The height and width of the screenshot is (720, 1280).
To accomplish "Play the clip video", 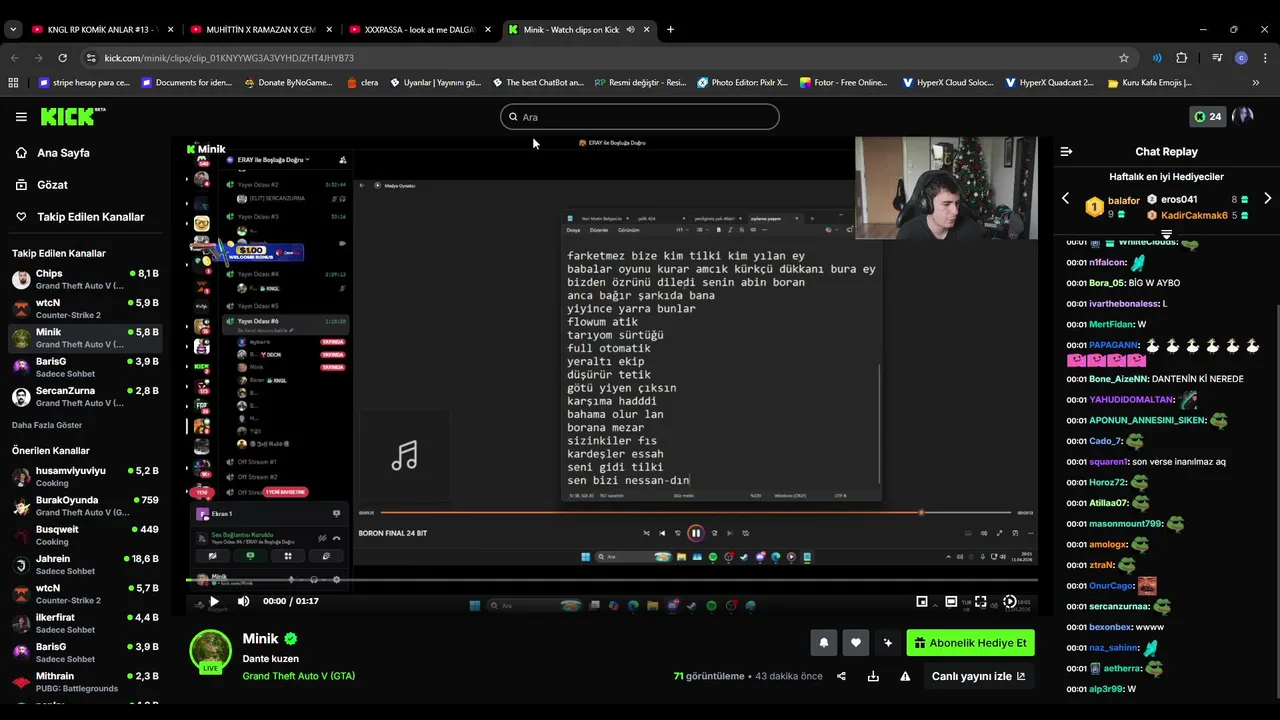I will point(213,601).
